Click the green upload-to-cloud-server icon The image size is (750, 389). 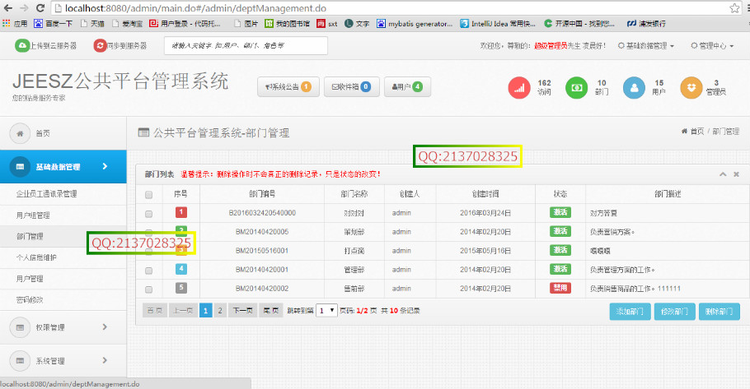22,45
